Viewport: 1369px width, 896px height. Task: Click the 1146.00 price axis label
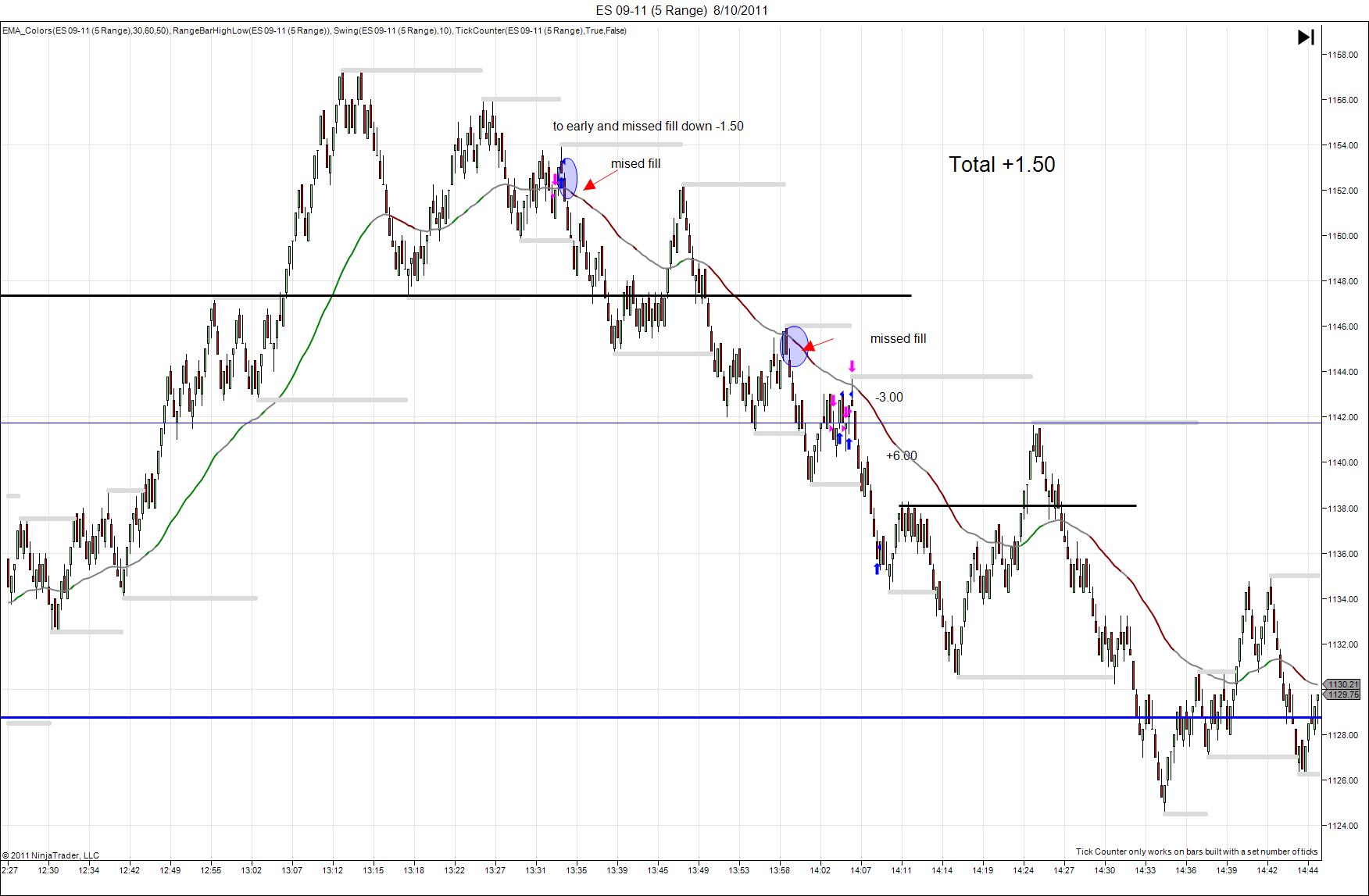1342,327
